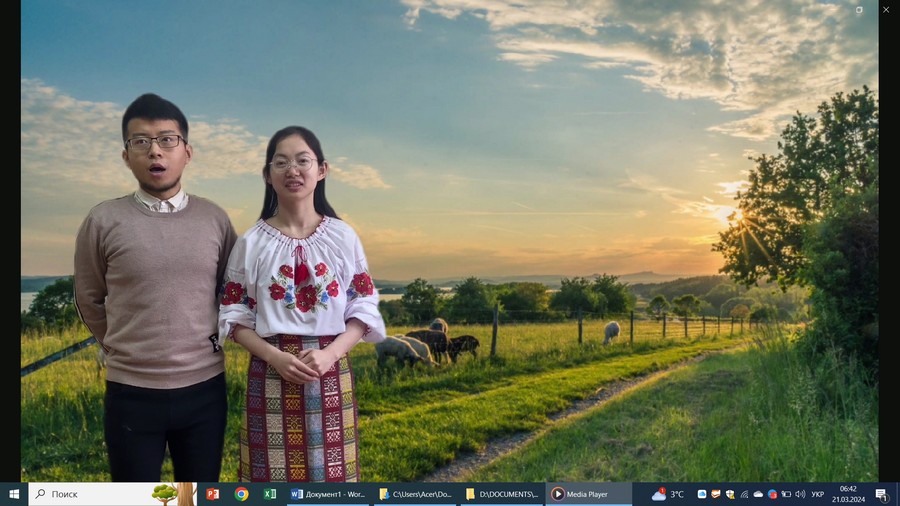The width and height of the screenshot is (900, 506).
Task: Open the Windows Security shield tray icon
Action: pyautogui.click(x=730, y=494)
